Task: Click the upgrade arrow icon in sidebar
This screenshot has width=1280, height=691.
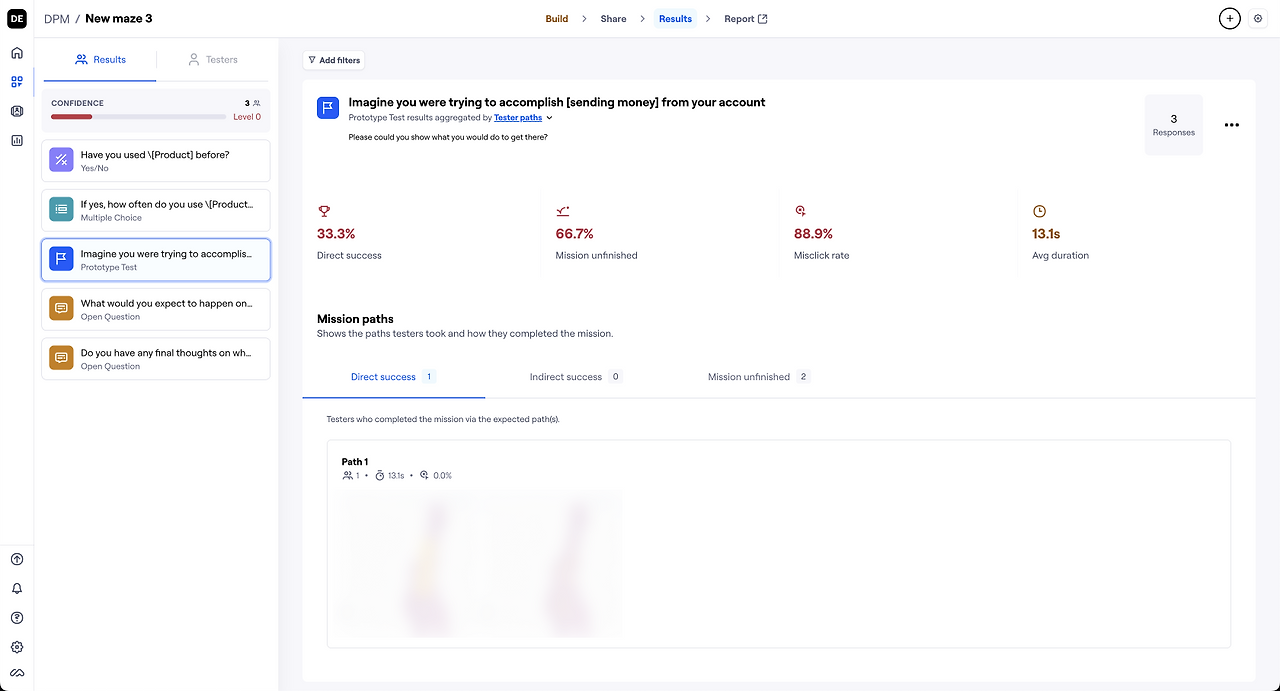Action: pos(16,560)
